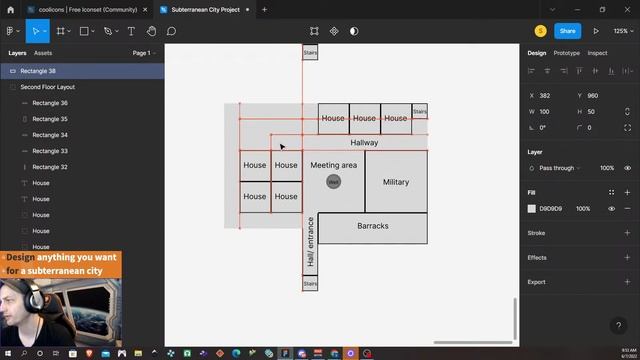Align selection to top edge
The width and height of the screenshot is (640, 360).
[579, 71]
